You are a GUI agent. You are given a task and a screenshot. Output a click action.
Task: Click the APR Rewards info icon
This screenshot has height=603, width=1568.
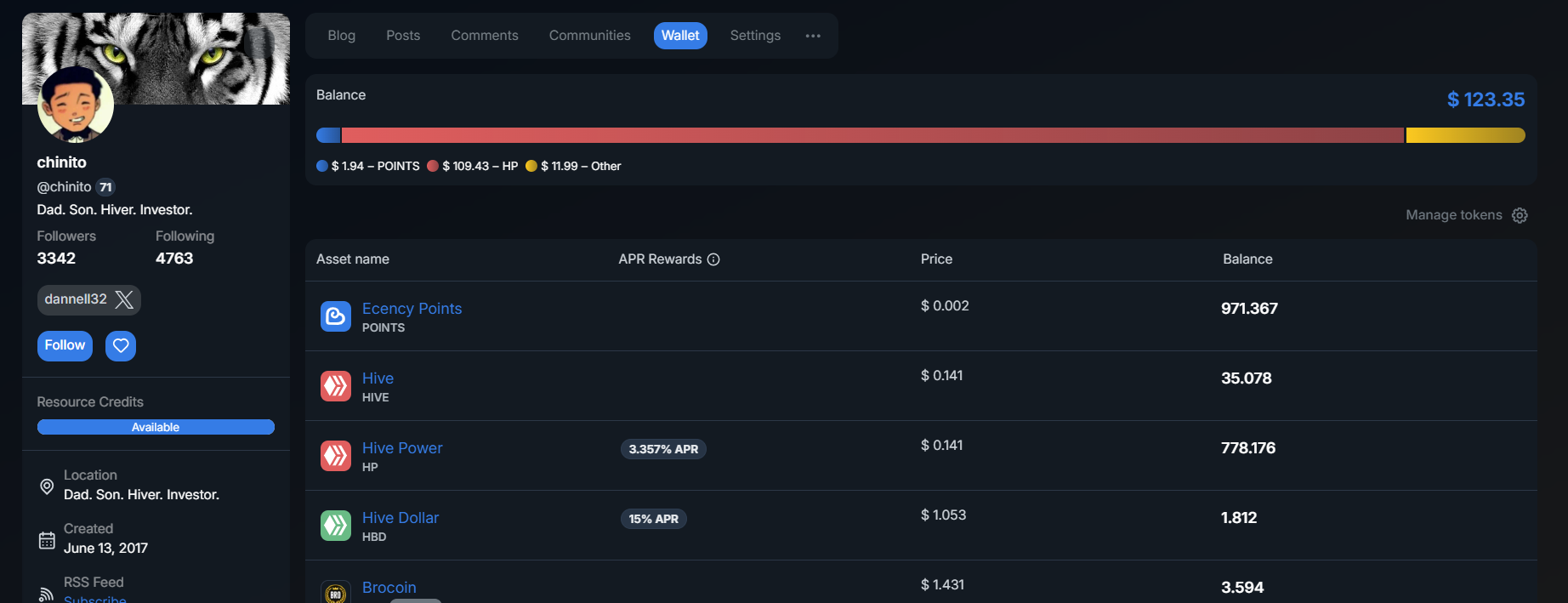(713, 259)
